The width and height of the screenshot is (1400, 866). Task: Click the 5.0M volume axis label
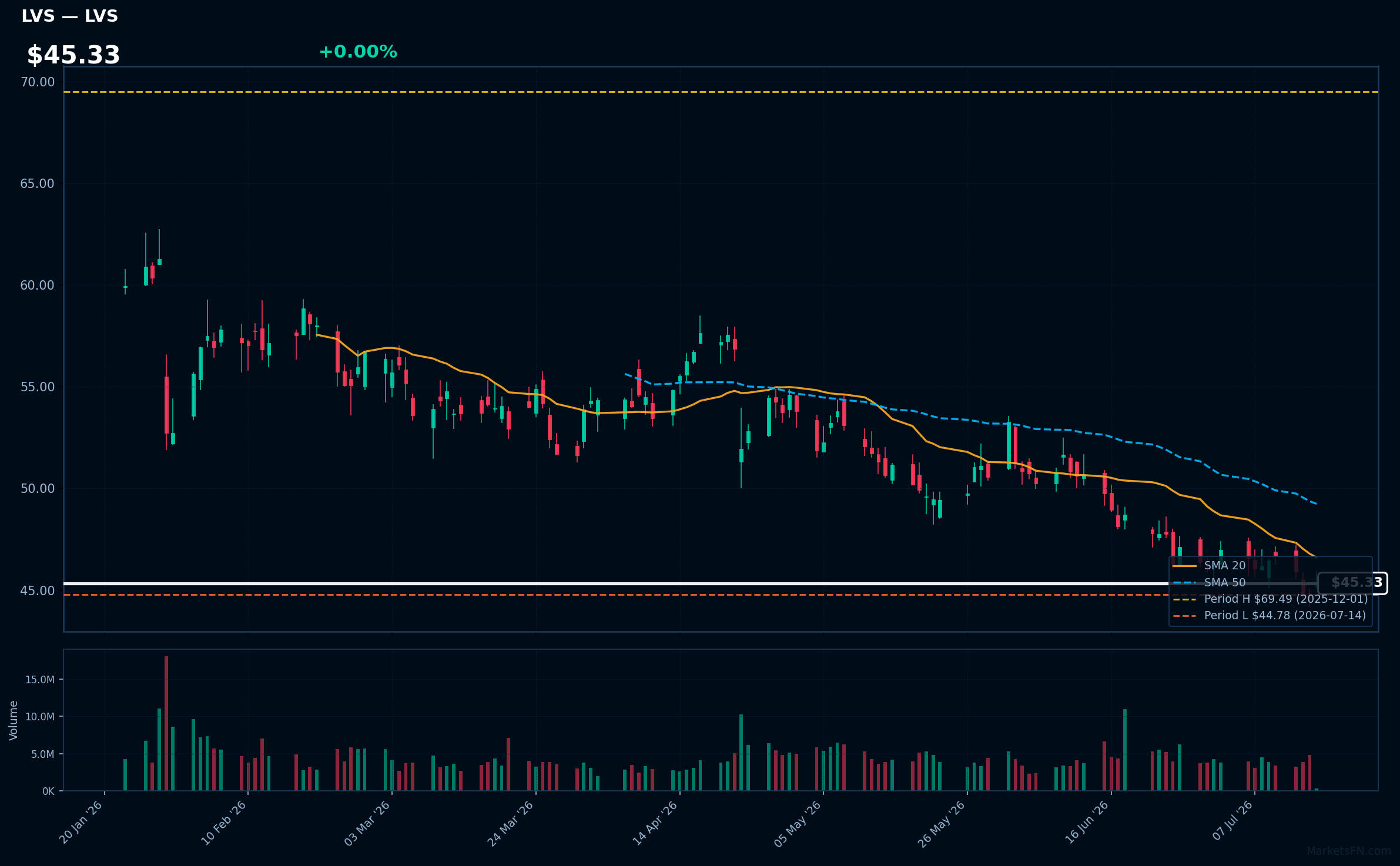point(43,754)
